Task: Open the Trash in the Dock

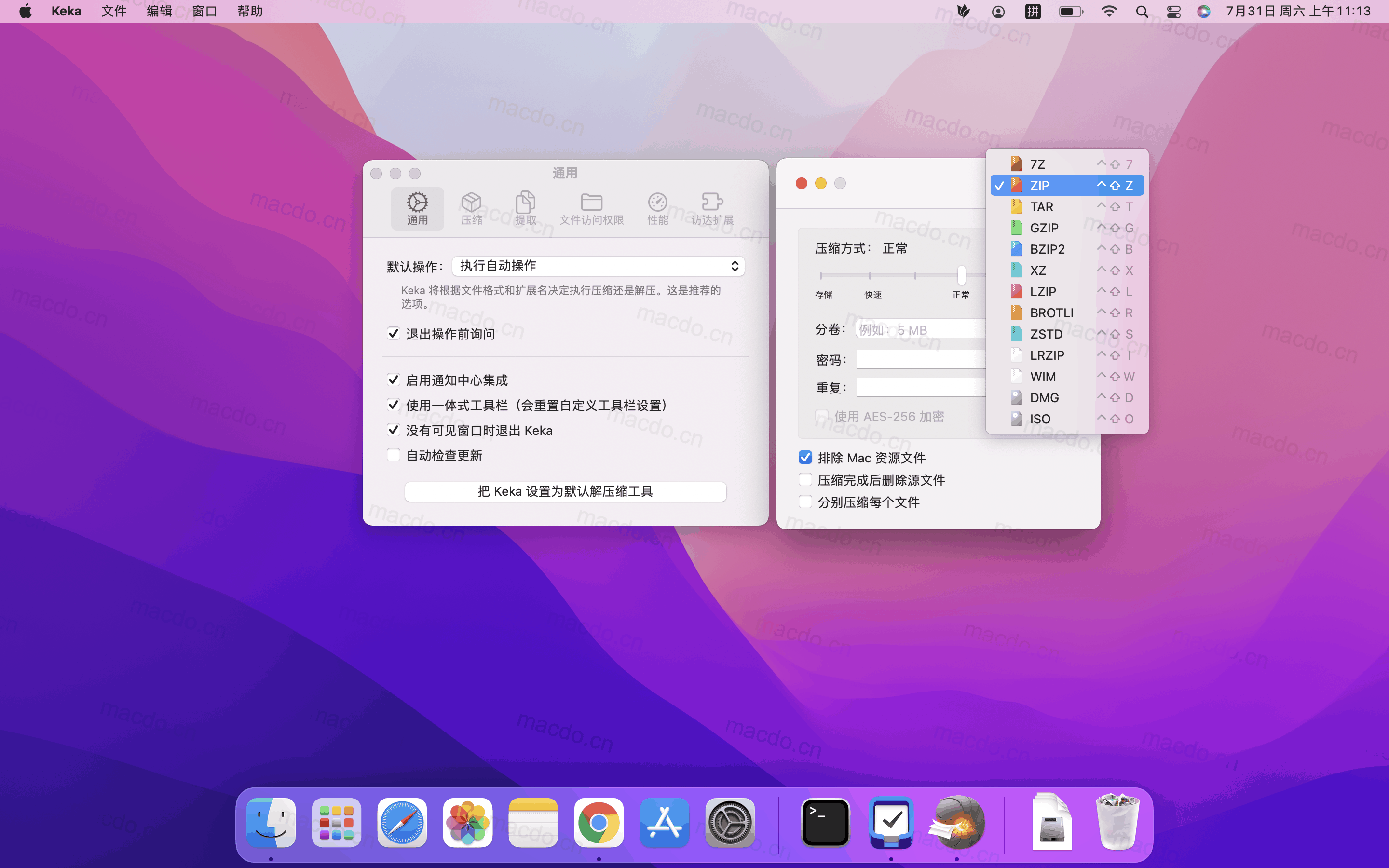Action: (x=1117, y=822)
